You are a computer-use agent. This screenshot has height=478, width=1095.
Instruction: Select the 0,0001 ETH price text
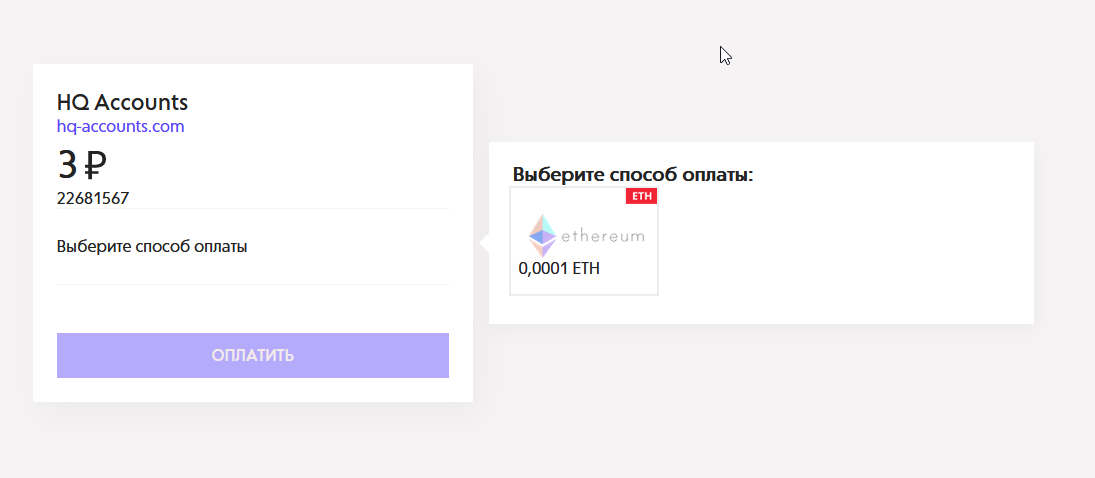point(559,268)
